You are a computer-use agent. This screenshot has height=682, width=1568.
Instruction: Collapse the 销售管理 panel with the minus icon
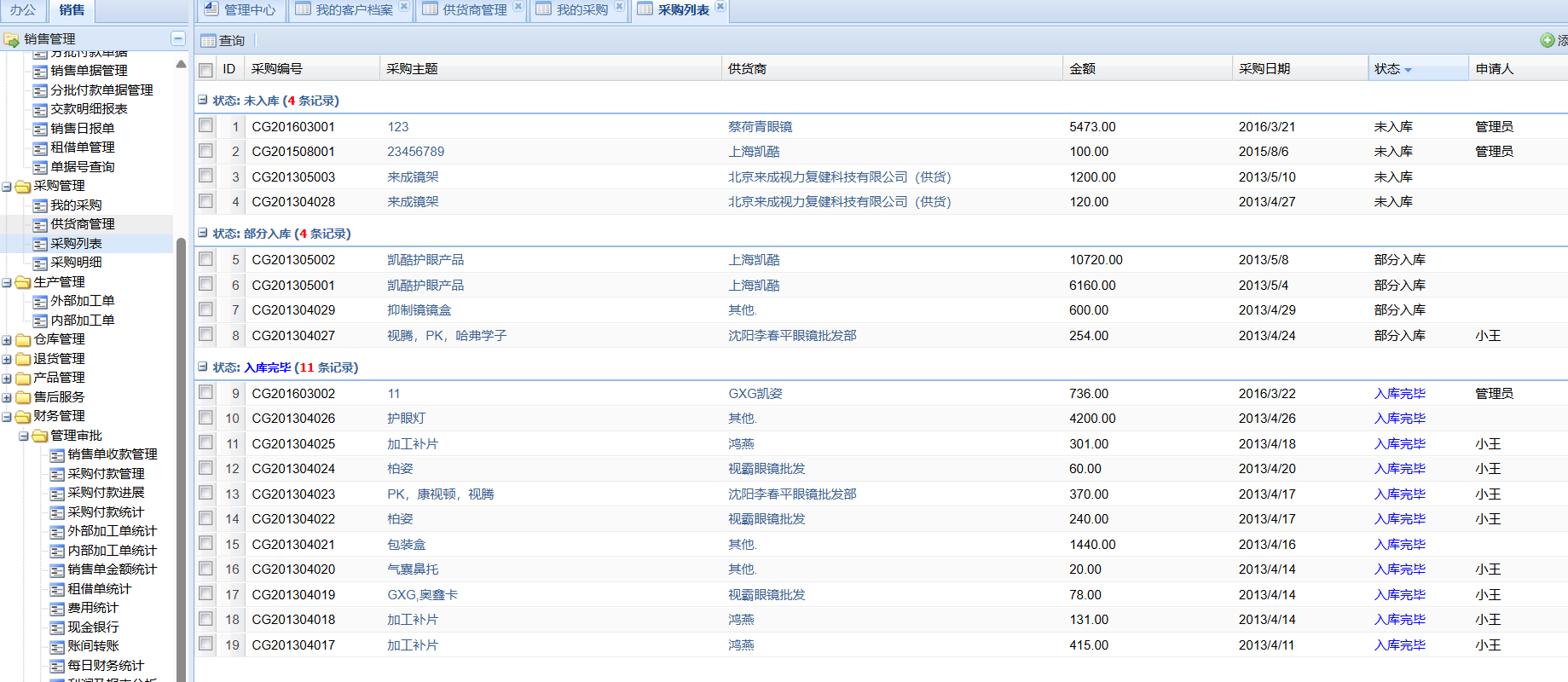coord(177,38)
